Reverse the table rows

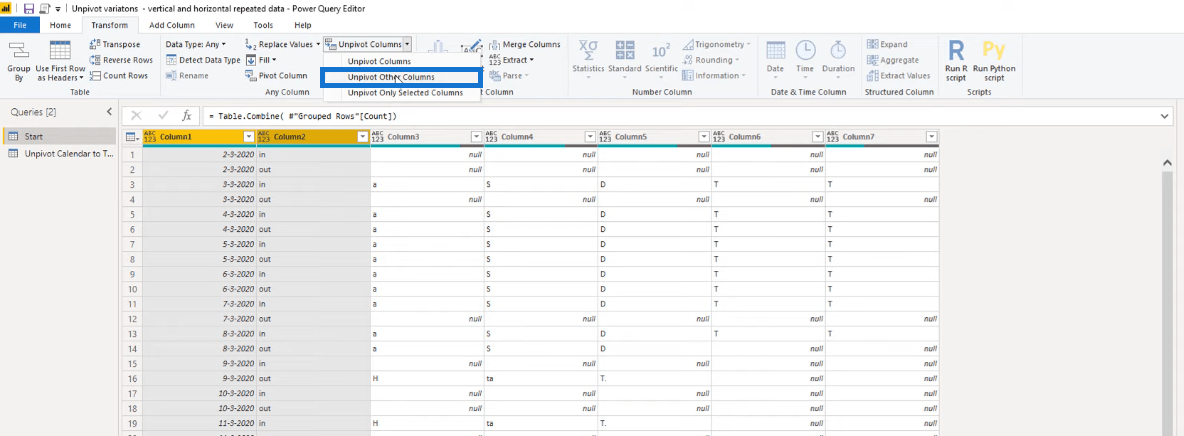121,60
